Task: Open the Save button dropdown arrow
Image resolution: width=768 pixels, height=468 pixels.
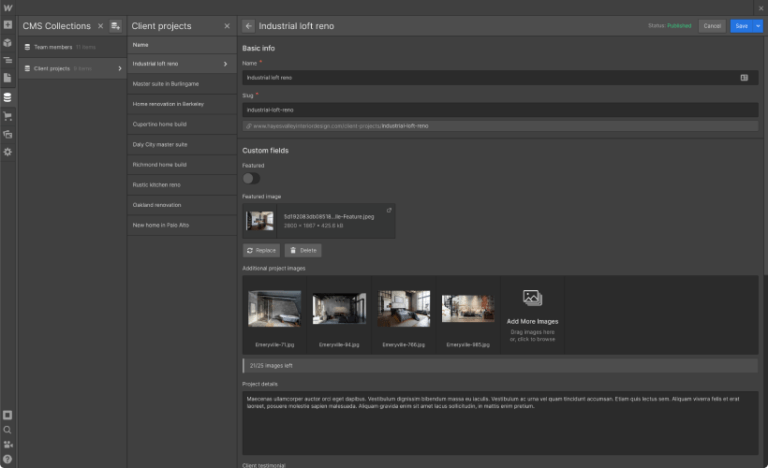Action: (757, 26)
